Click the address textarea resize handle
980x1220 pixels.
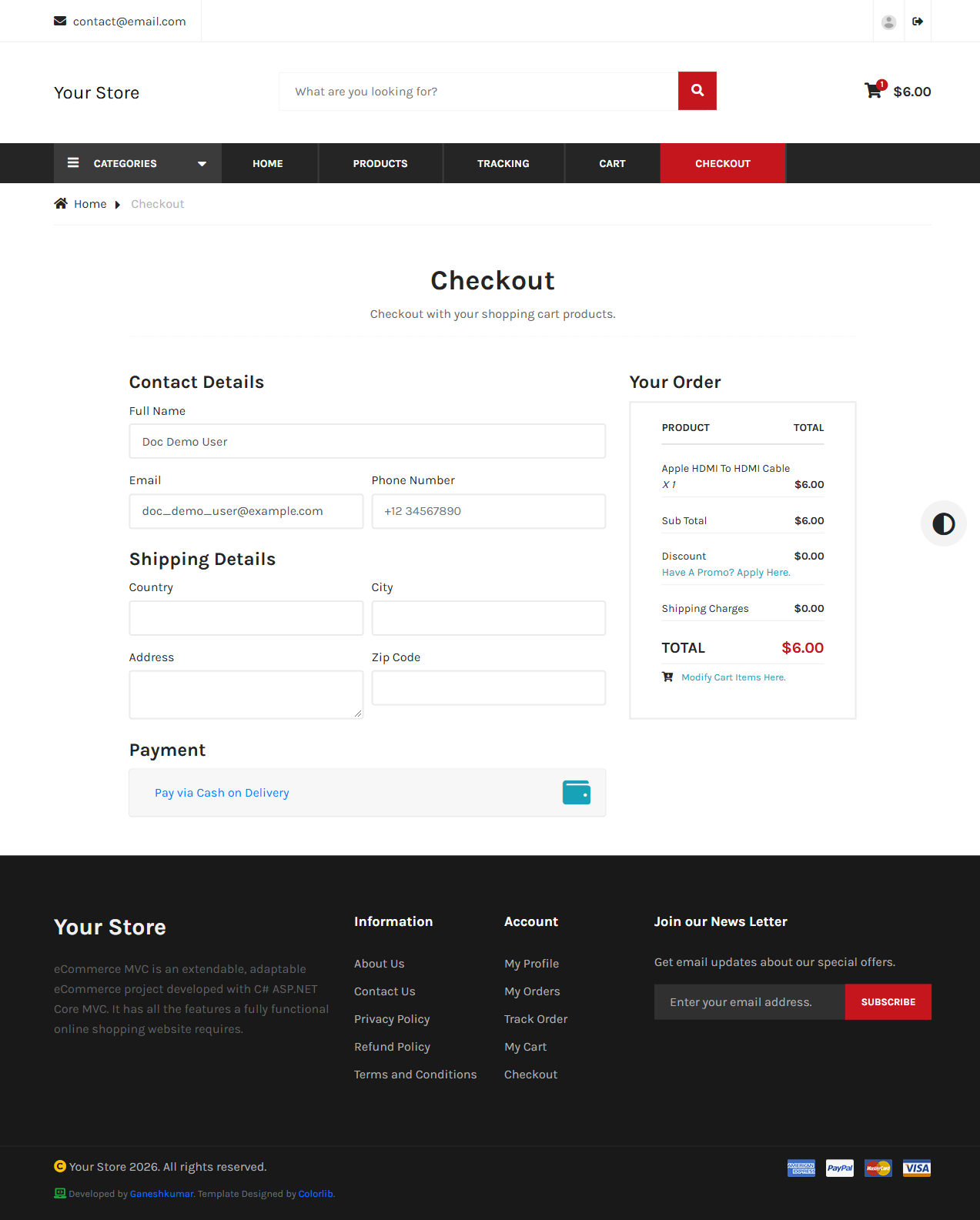tap(358, 714)
